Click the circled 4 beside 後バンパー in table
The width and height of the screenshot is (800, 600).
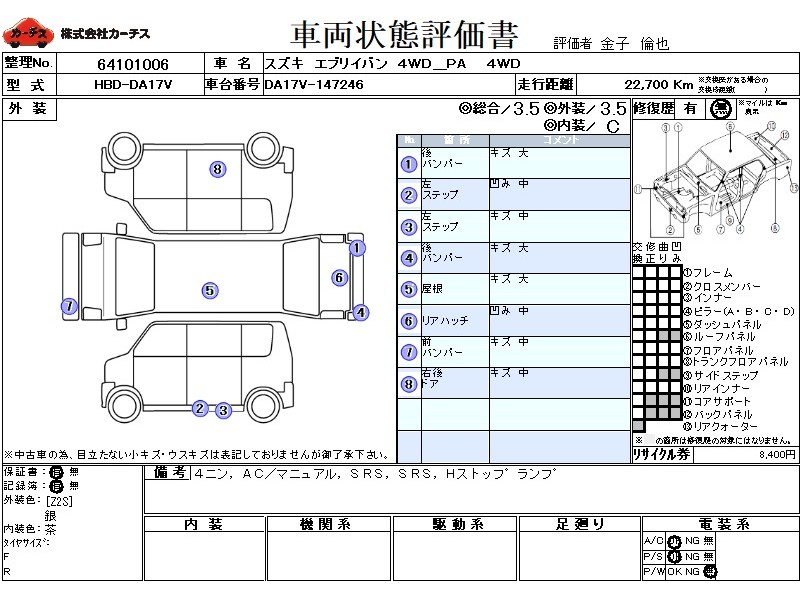tap(408, 259)
